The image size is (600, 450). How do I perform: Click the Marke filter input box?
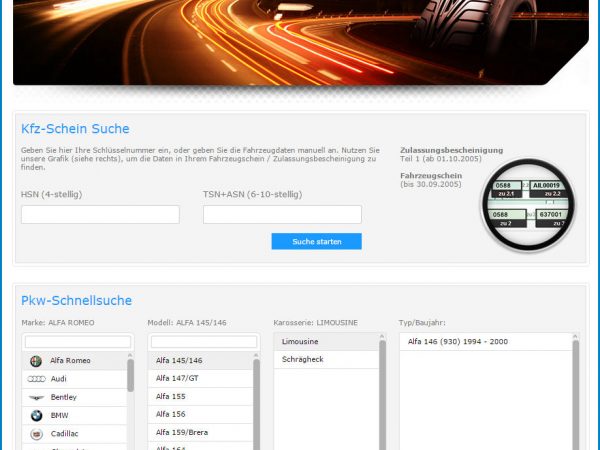(78, 342)
